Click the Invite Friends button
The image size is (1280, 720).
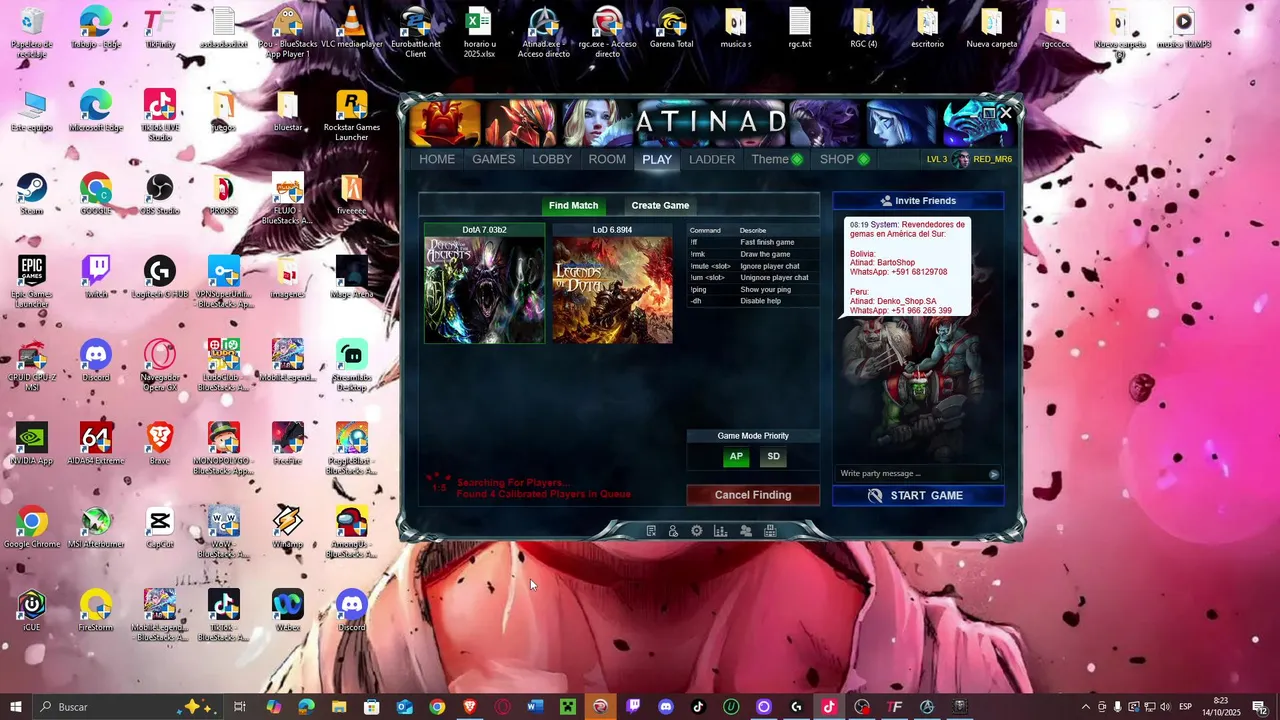pos(918,201)
